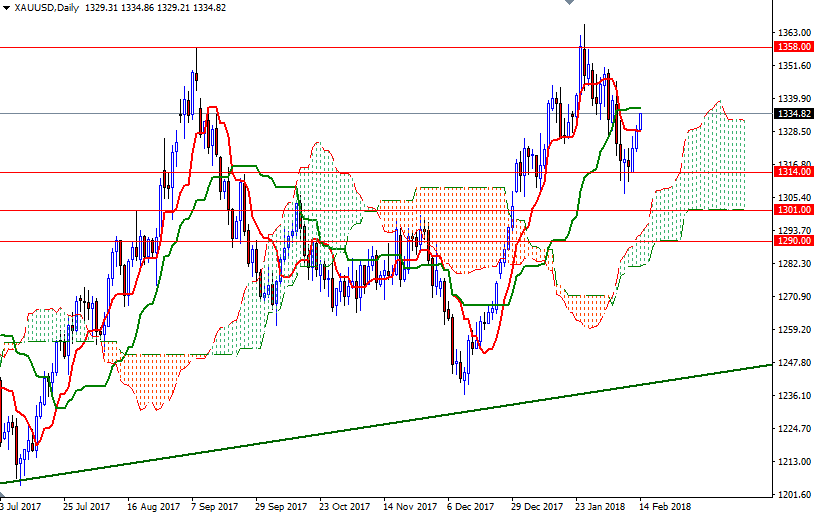Click the 1247.80 price scale label
Image resolution: width=814 pixels, height=514 pixels.
pyautogui.click(x=794, y=363)
